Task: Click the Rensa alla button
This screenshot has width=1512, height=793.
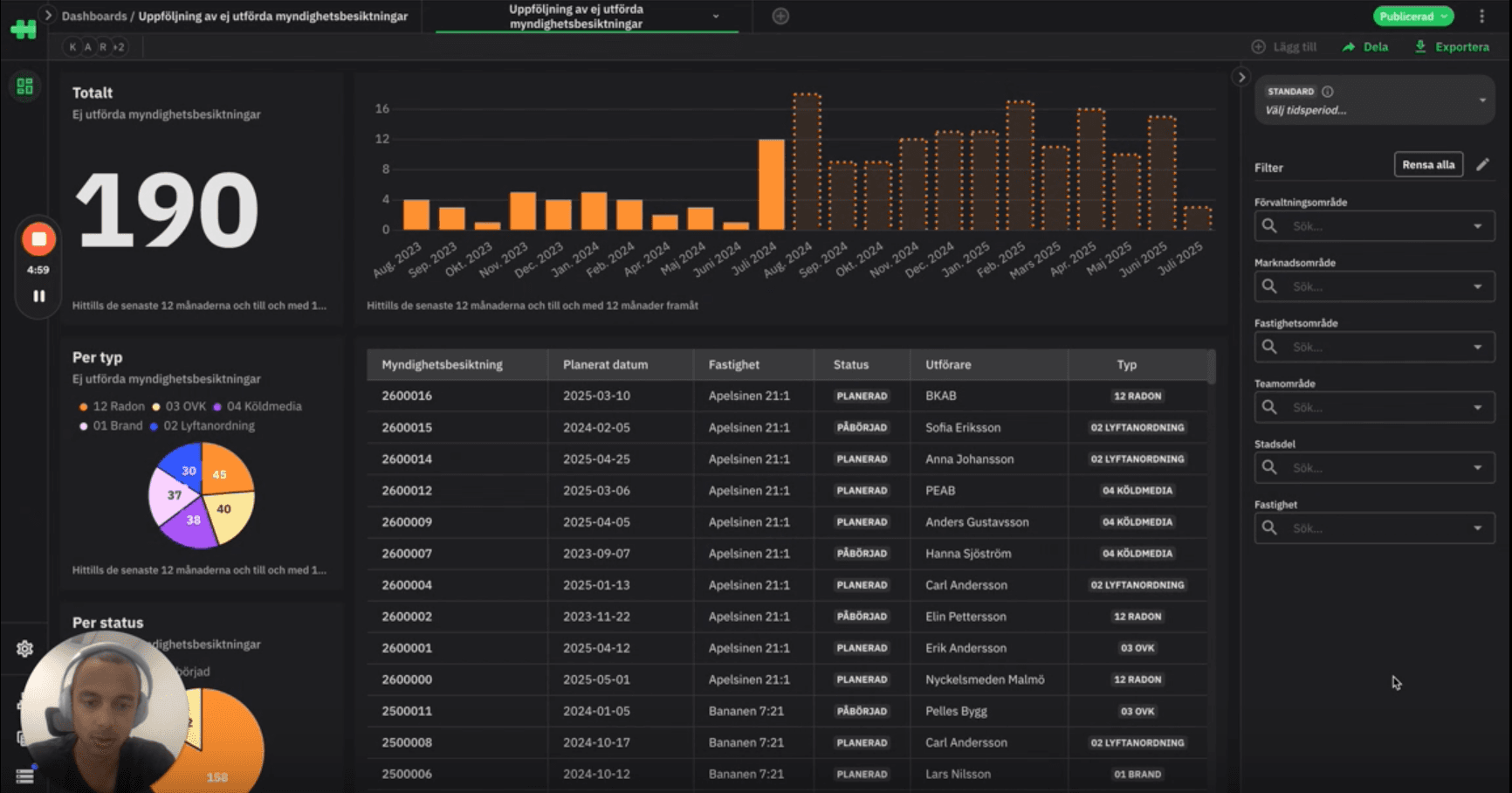Action: coord(1428,164)
